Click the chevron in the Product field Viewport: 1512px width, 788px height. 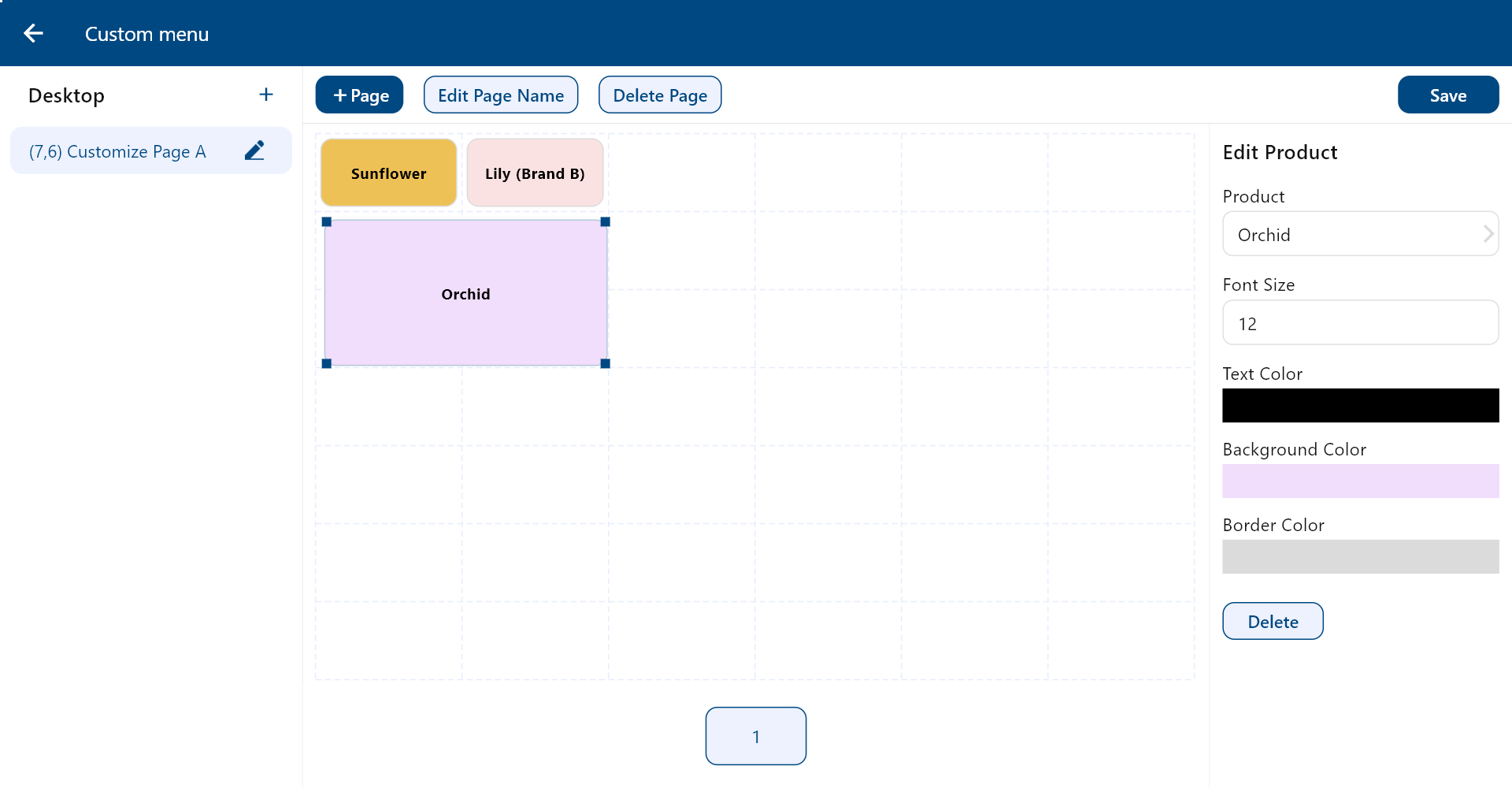coord(1488,234)
